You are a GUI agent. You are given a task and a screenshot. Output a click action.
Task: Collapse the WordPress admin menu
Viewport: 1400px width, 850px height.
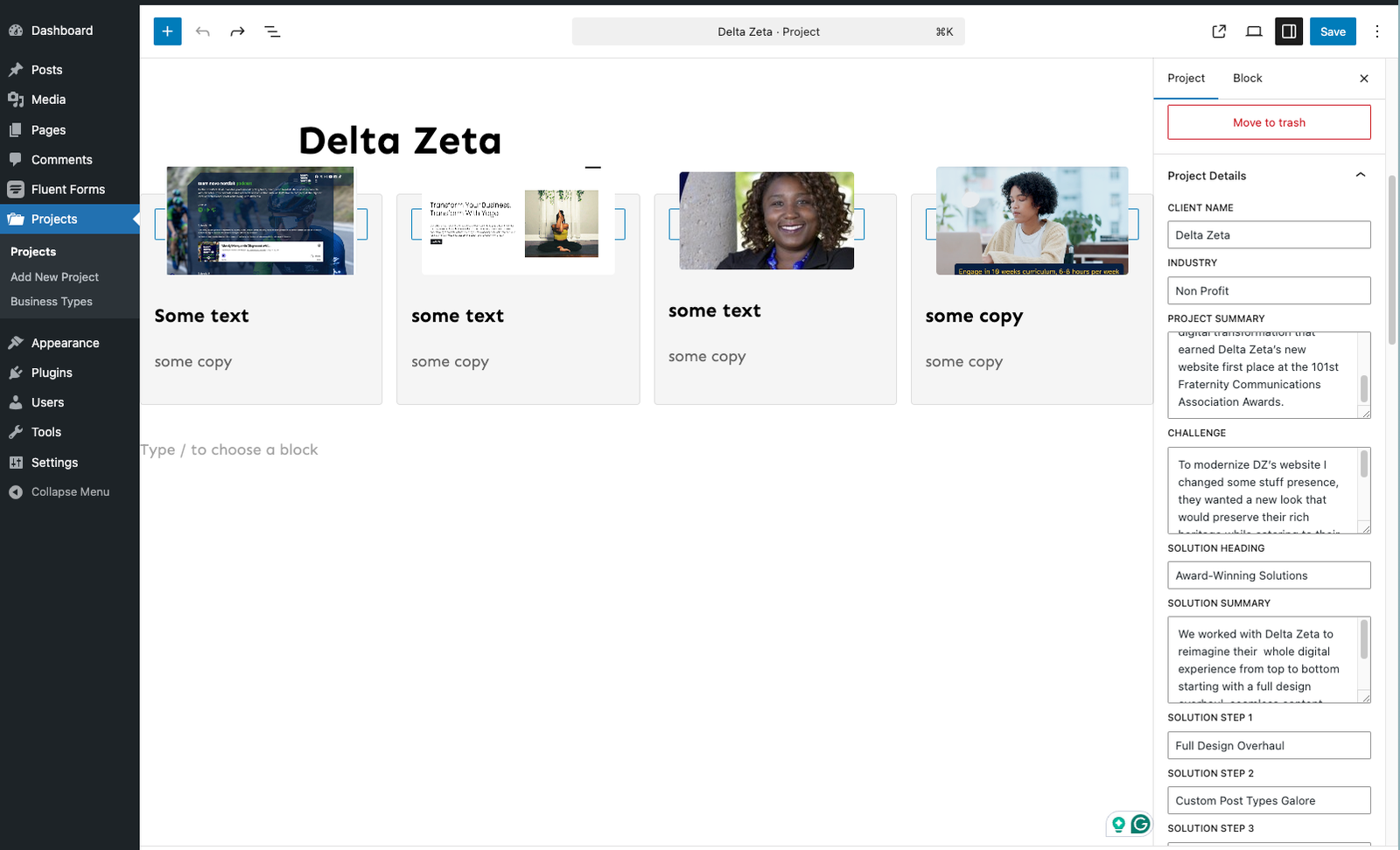70,491
